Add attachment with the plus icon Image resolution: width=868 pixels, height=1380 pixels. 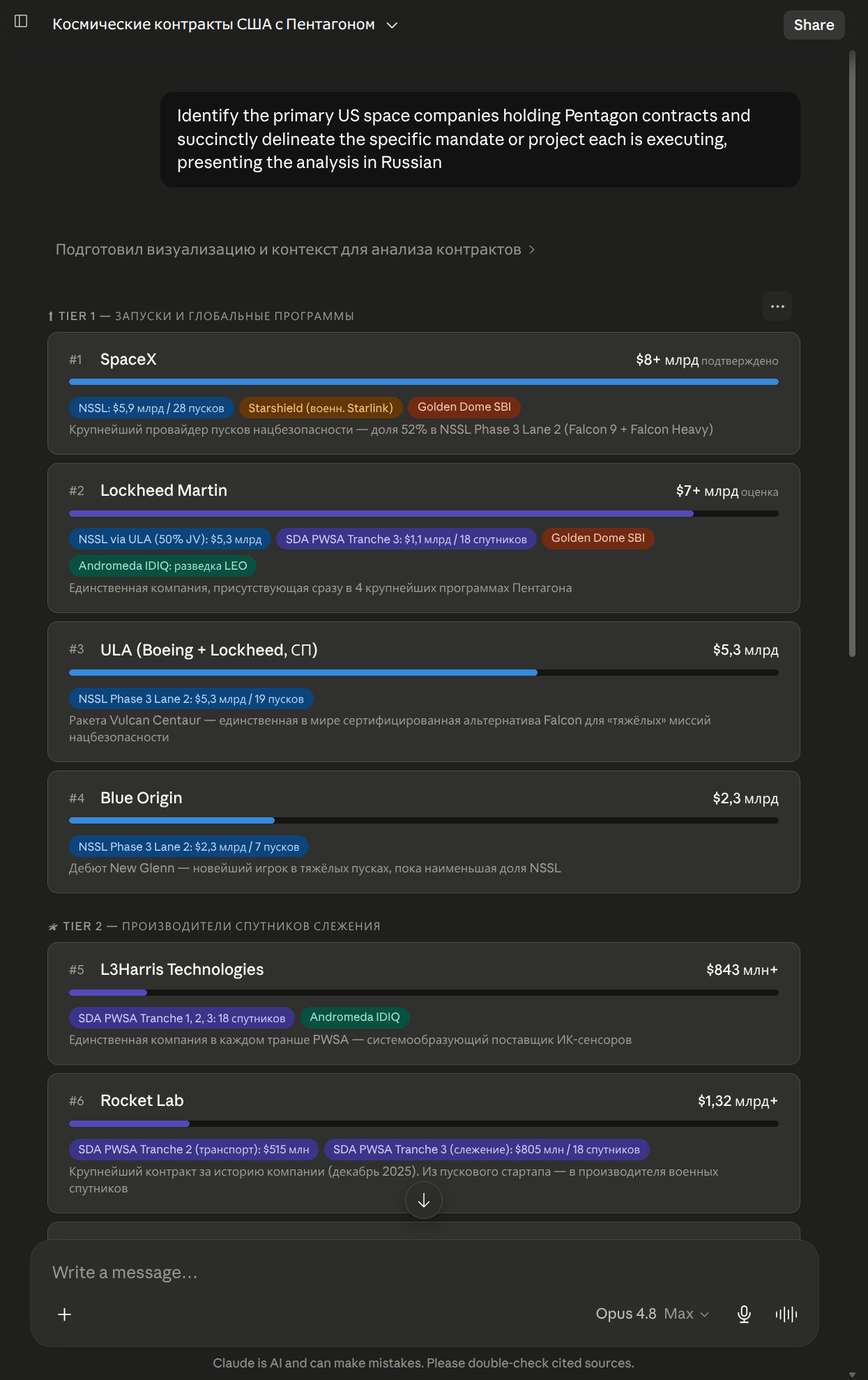point(64,1314)
